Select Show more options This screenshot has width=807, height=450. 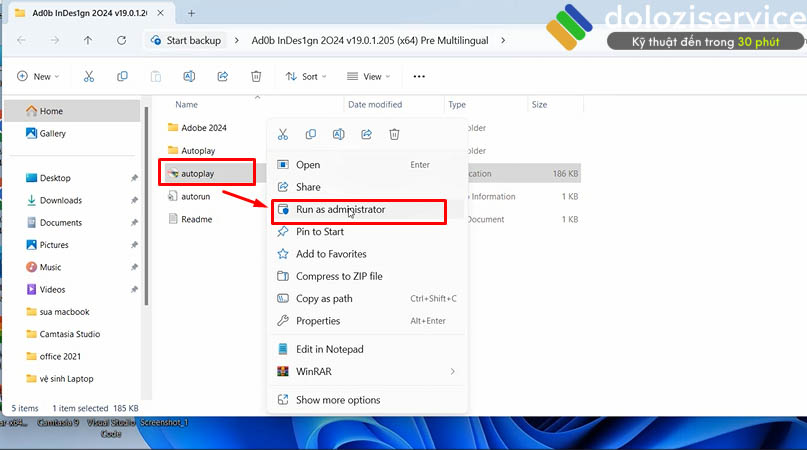coord(368,400)
